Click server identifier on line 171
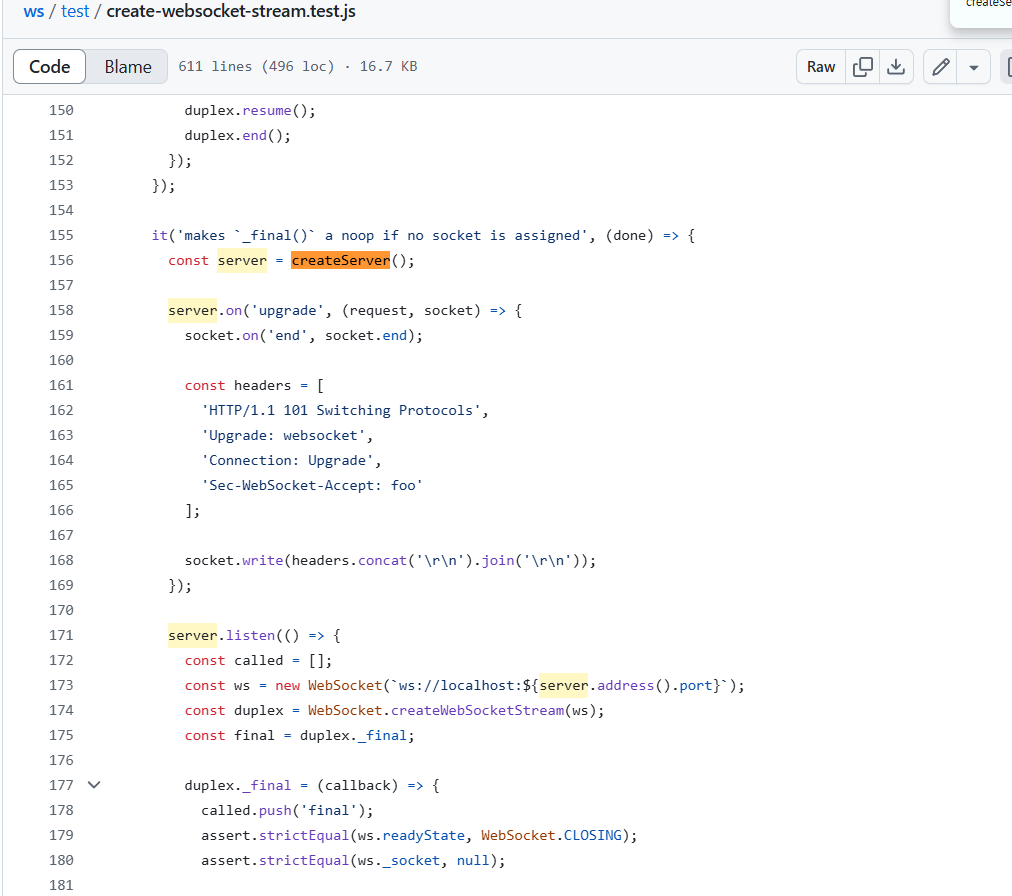Screen dimensions: 1012x896 192,635
